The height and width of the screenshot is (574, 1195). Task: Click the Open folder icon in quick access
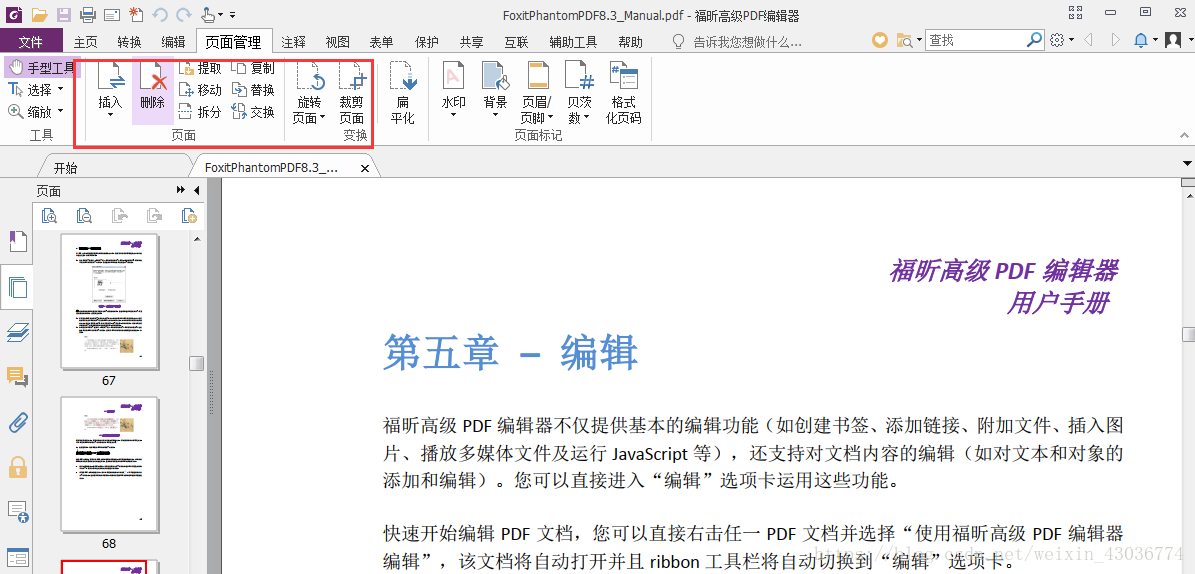pos(39,14)
